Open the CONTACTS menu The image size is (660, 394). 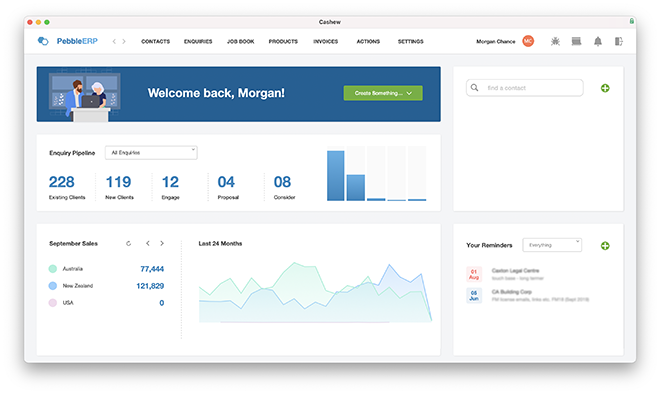pyautogui.click(x=155, y=41)
